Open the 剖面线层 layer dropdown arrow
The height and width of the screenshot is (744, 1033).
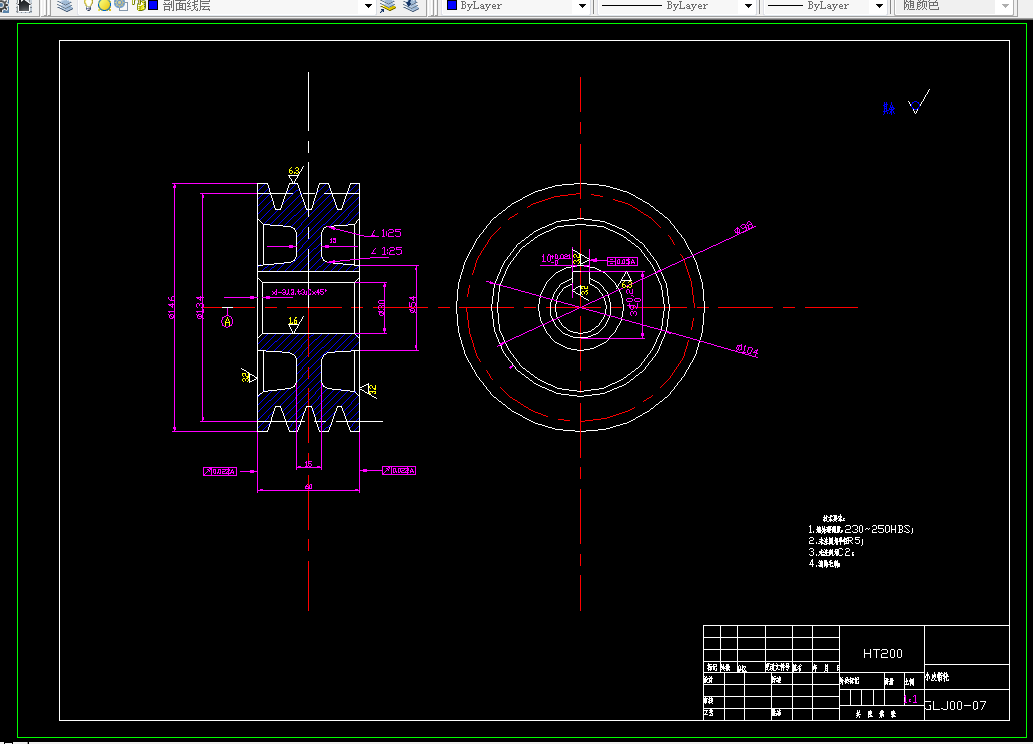[368, 6]
